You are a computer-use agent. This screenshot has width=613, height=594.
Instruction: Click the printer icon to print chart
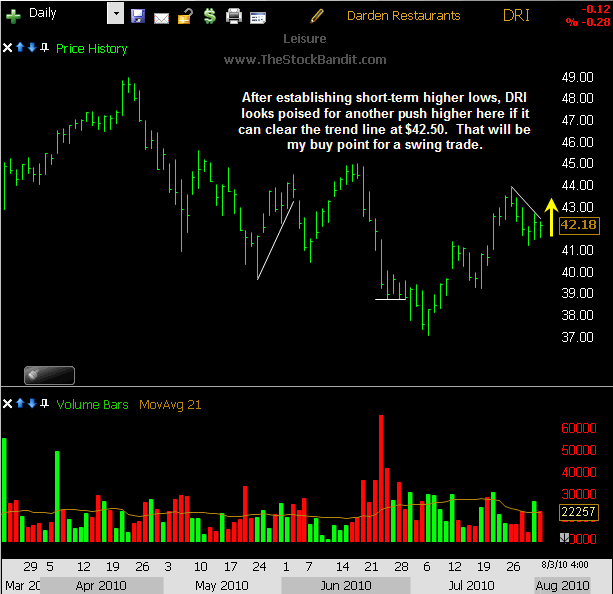point(234,16)
